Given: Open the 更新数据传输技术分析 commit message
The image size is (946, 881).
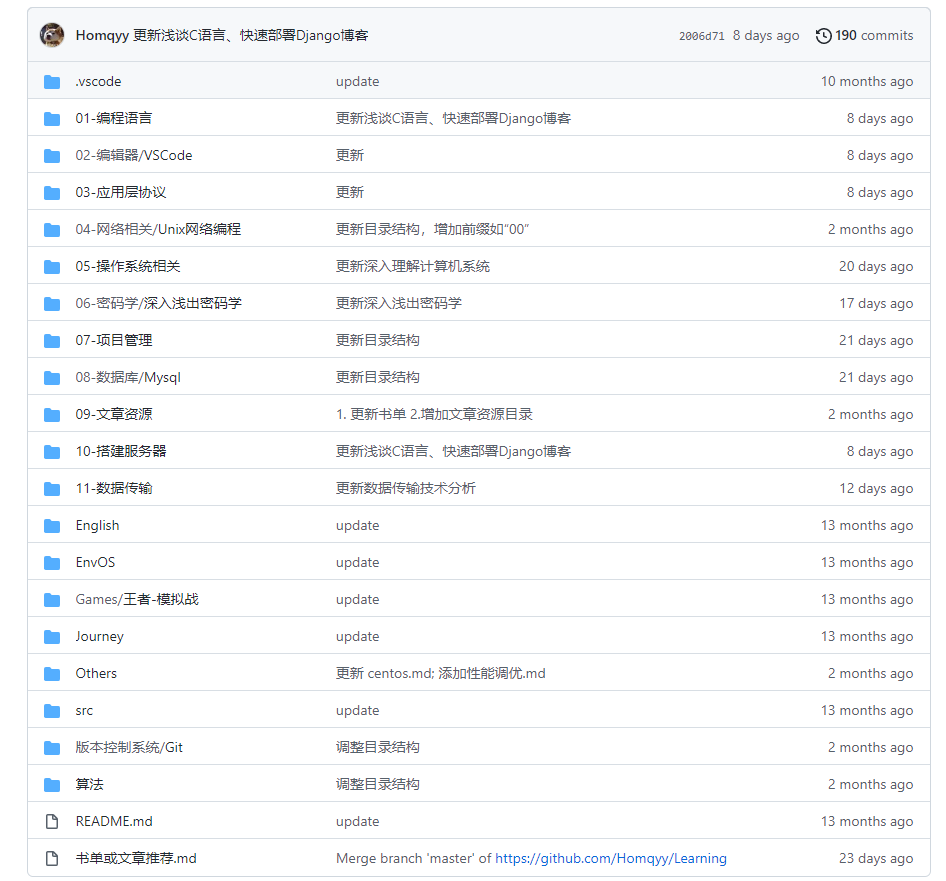Looking at the screenshot, I should click(405, 489).
